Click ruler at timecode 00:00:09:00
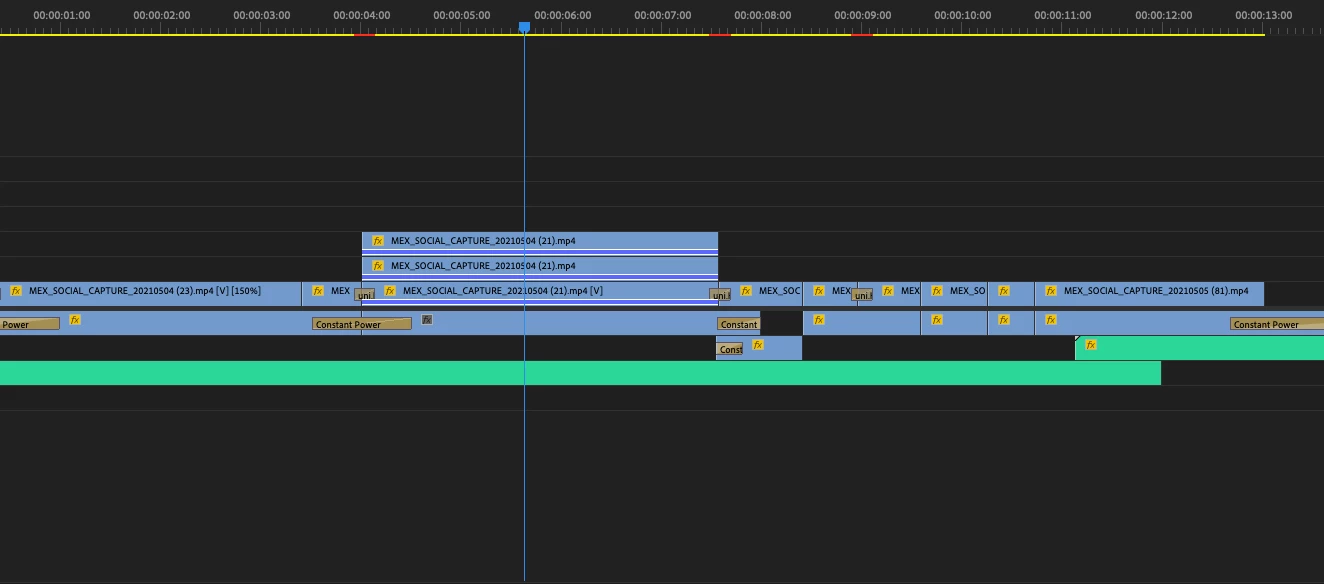1324x584 pixels. [862, 15]
